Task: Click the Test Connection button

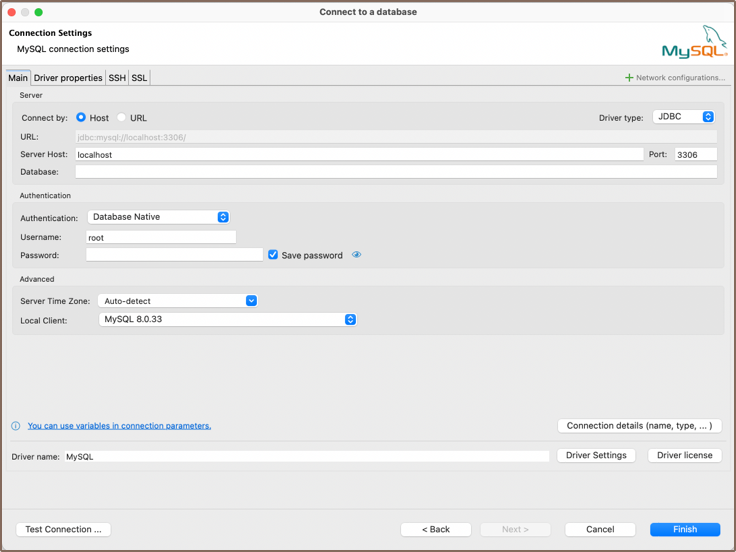Action: (x=63, y=529)
